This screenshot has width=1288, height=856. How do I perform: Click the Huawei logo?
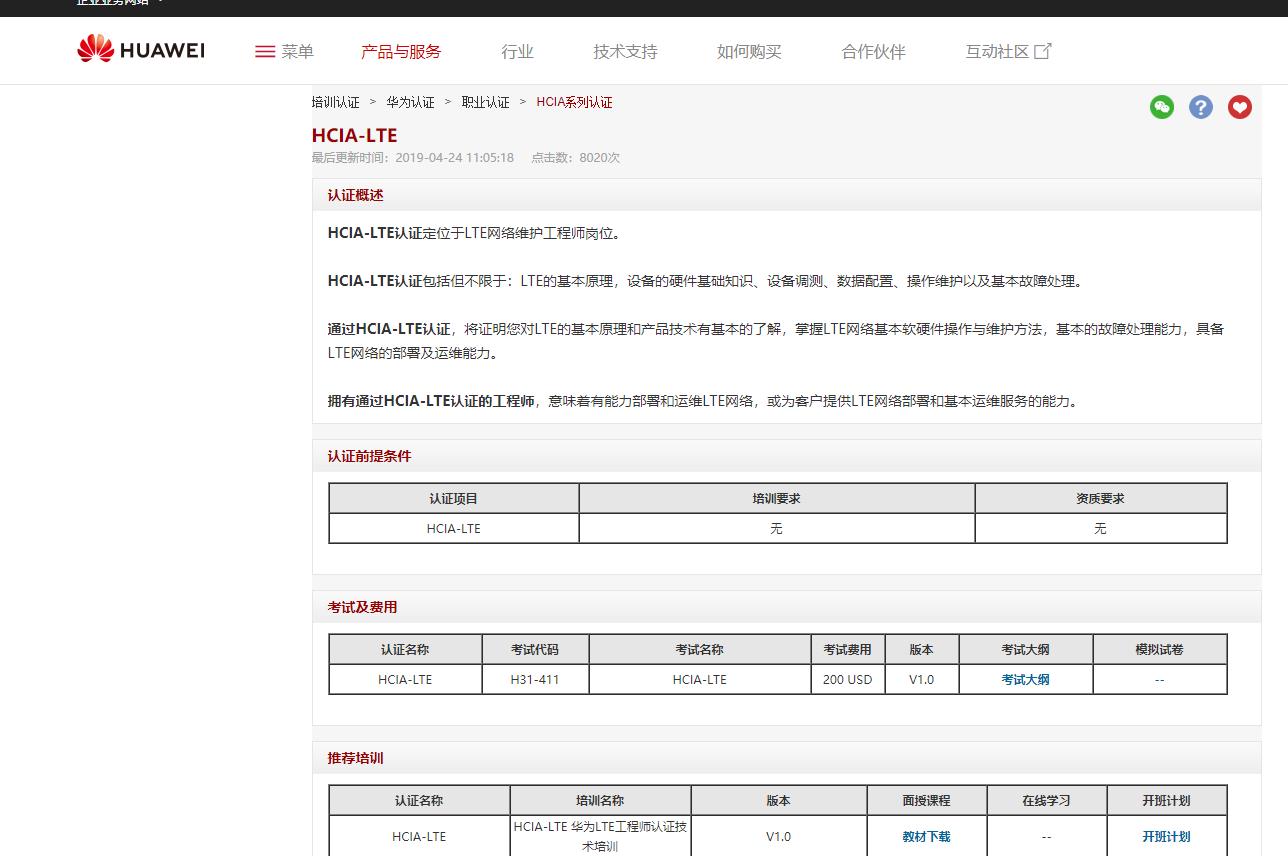click(141, 49)
